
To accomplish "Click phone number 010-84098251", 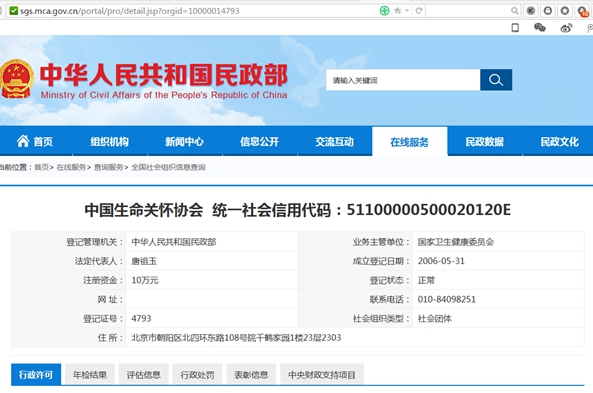I will coord(447,300).
